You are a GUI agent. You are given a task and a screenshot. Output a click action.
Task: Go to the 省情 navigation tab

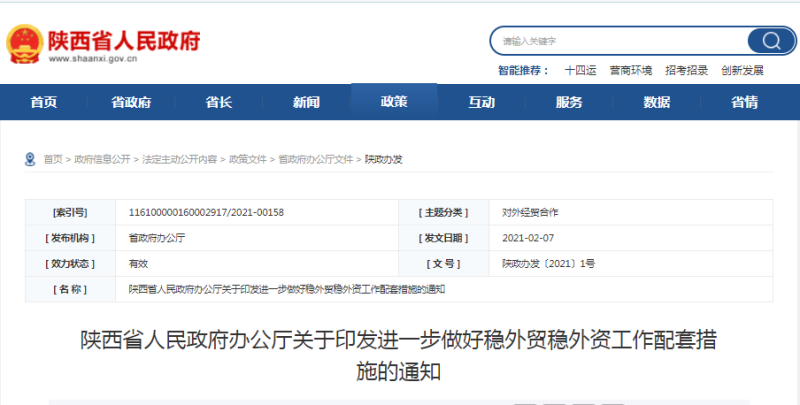tap(744, 102)
